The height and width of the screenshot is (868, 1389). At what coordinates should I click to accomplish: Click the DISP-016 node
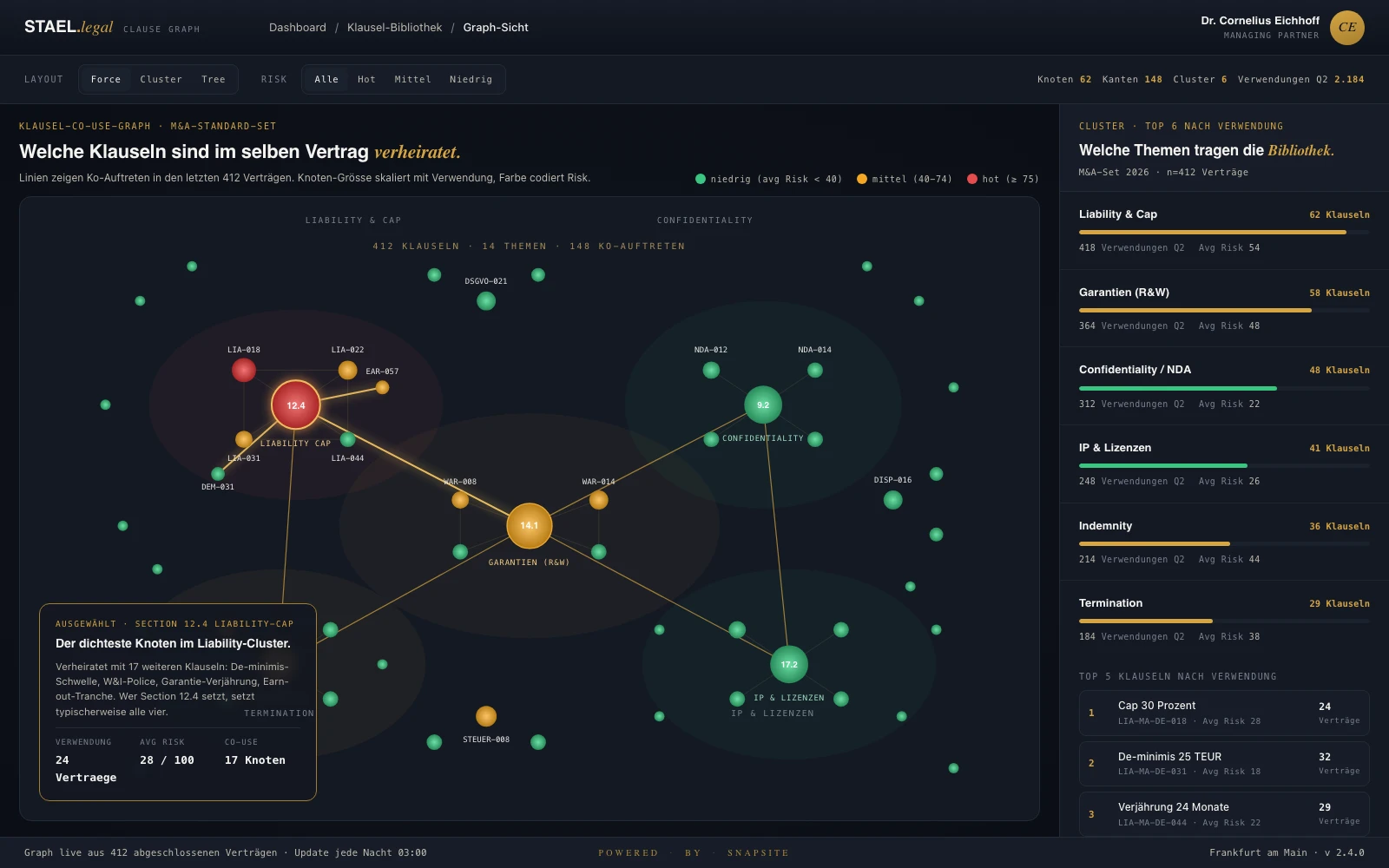(x=892, y=500)
